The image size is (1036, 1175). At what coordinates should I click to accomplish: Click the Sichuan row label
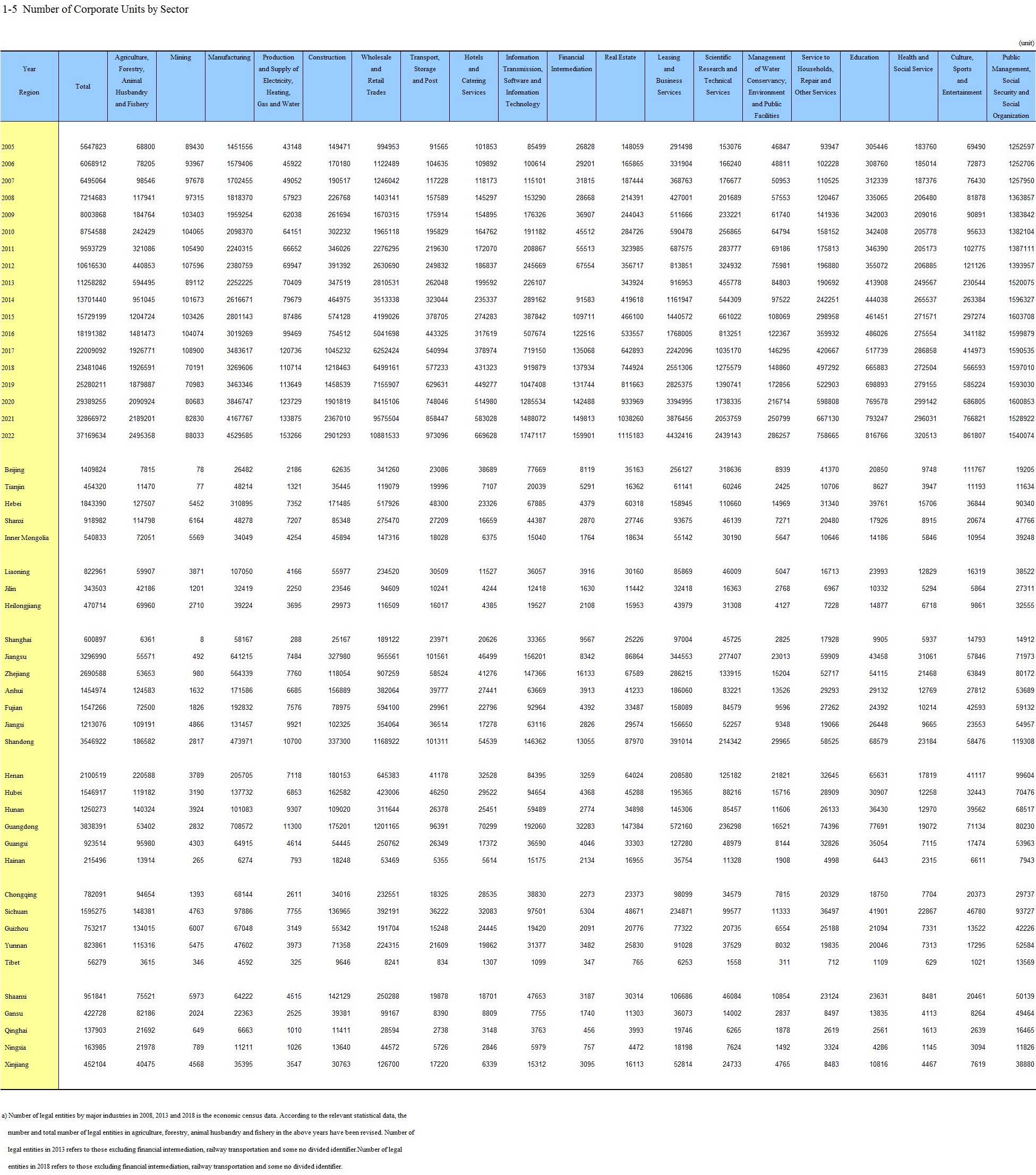pos(15,912)
